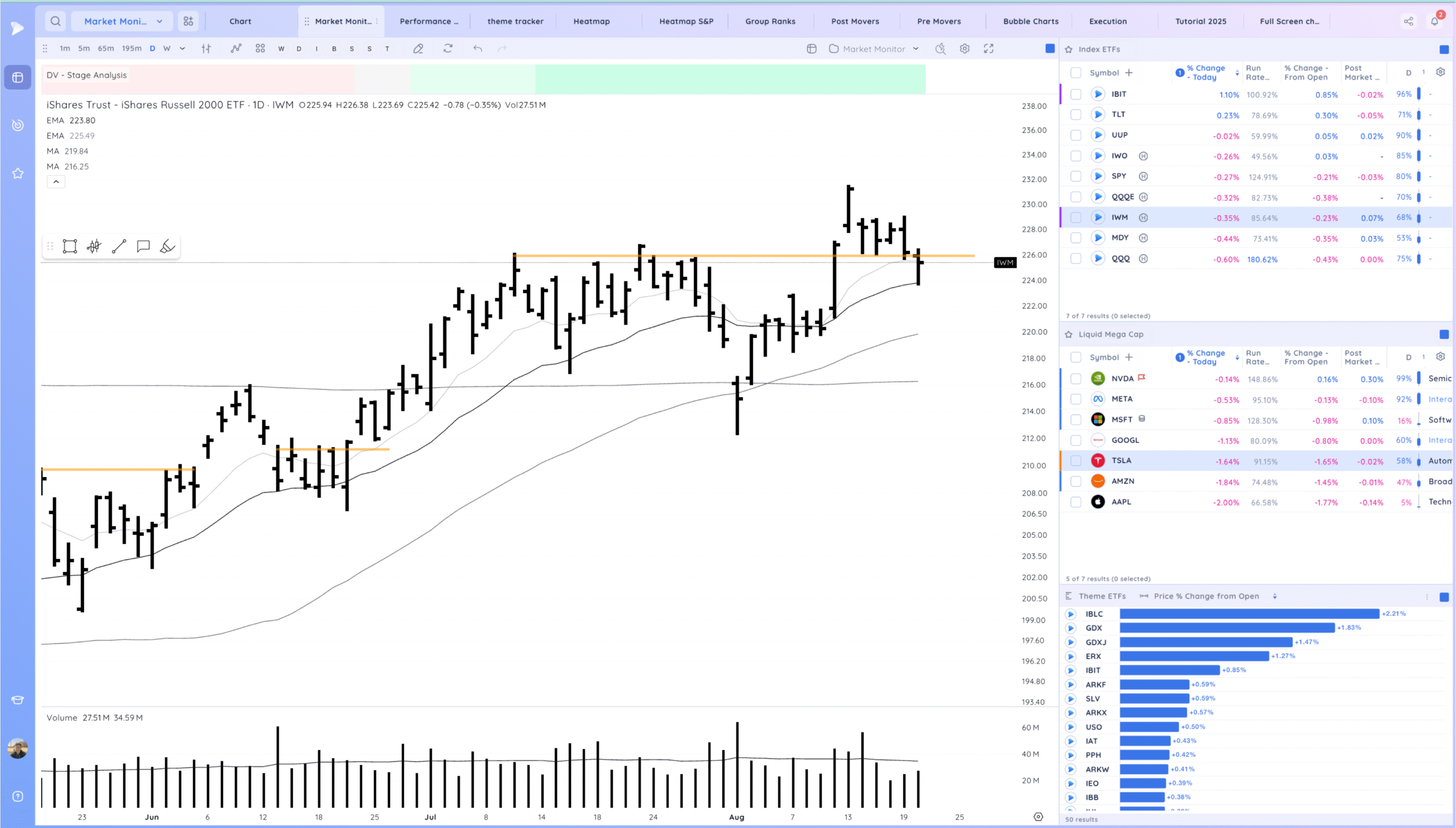Toggle fullscreen chart icon
Screen dimensions: 1456x828
click(988, 49)
